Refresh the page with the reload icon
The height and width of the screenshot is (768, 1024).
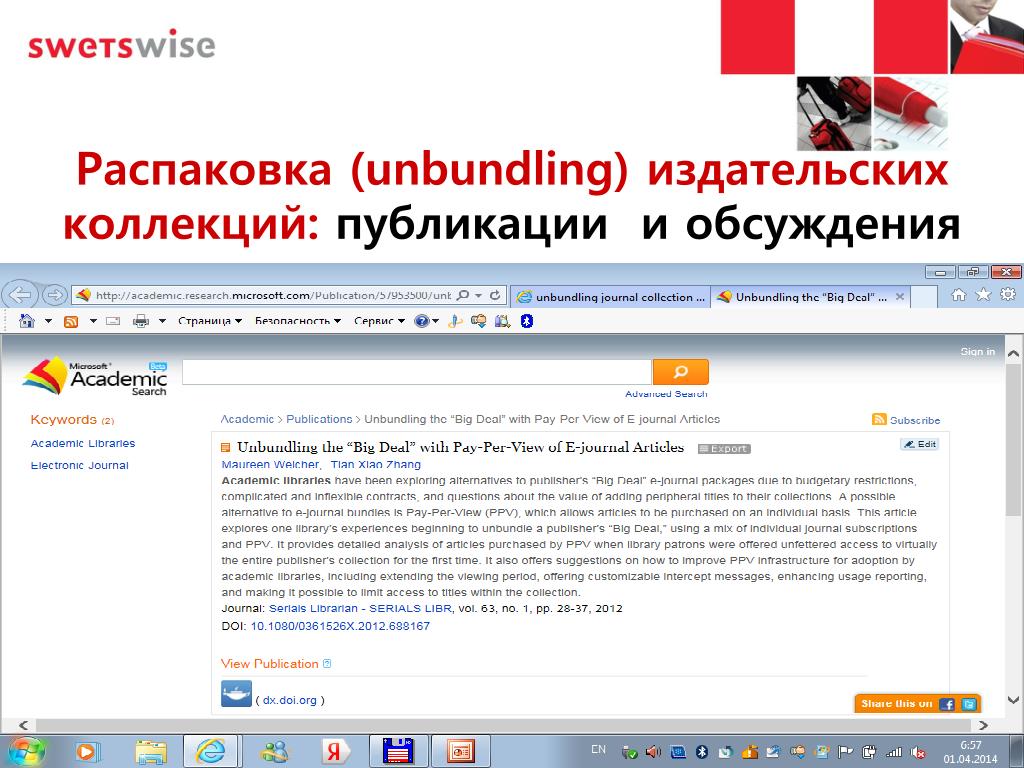point(495,296)
